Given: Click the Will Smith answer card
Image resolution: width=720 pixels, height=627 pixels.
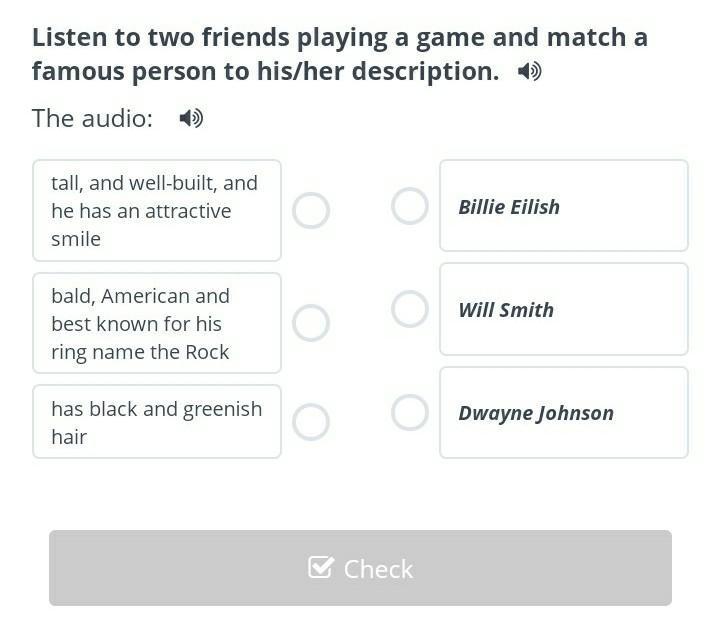Looking at the screenshot, I should click(x=563, y=309).
